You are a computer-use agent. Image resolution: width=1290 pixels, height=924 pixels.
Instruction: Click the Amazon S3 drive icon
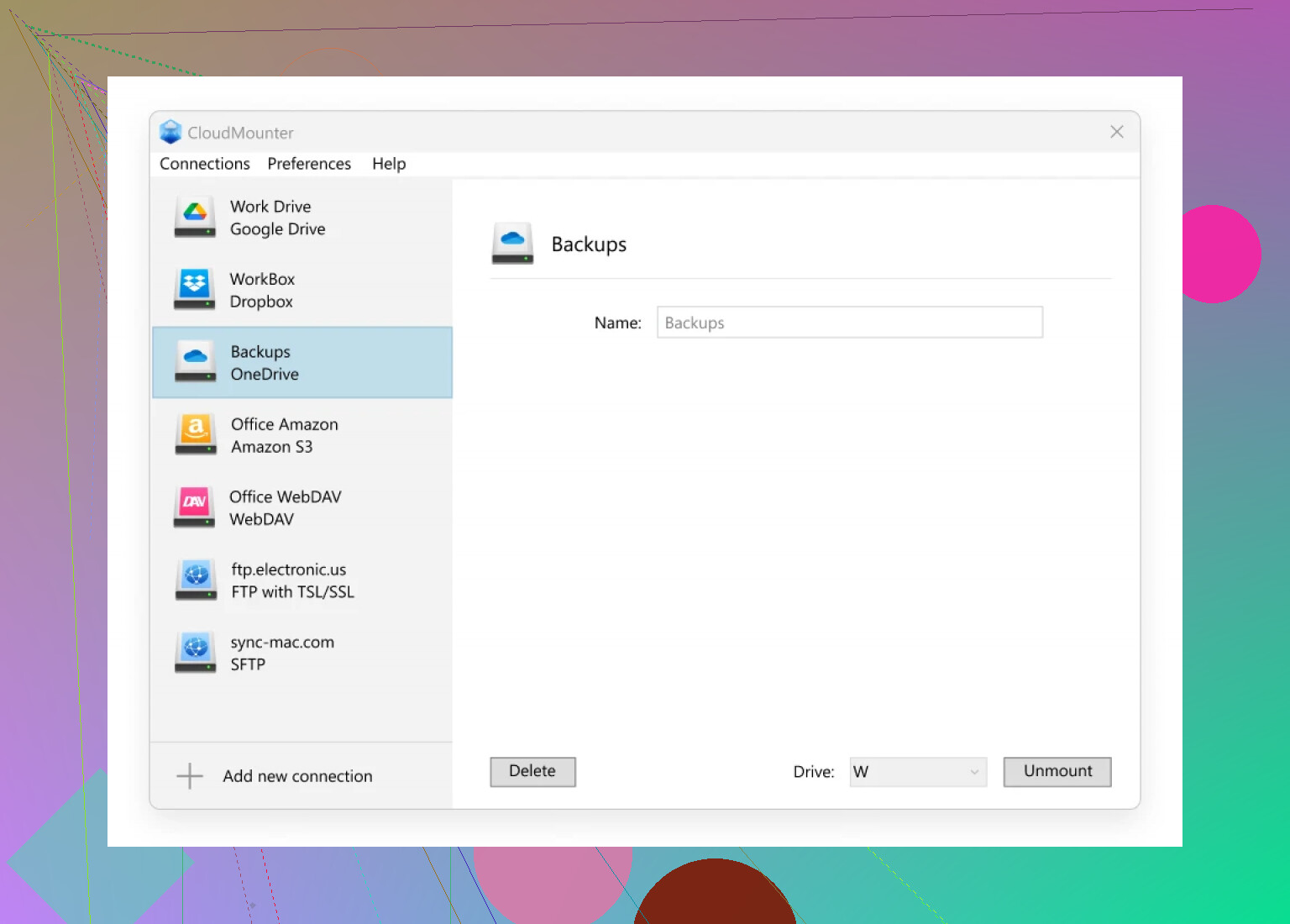(196, 434)
